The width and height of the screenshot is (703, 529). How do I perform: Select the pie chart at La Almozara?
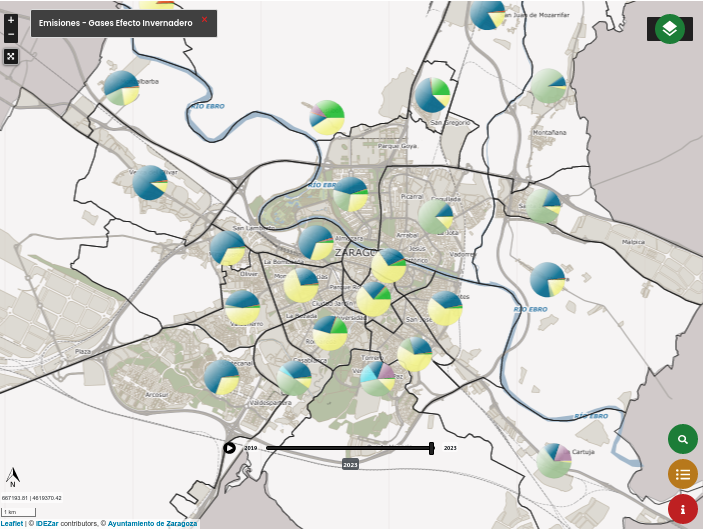point(316,243)
